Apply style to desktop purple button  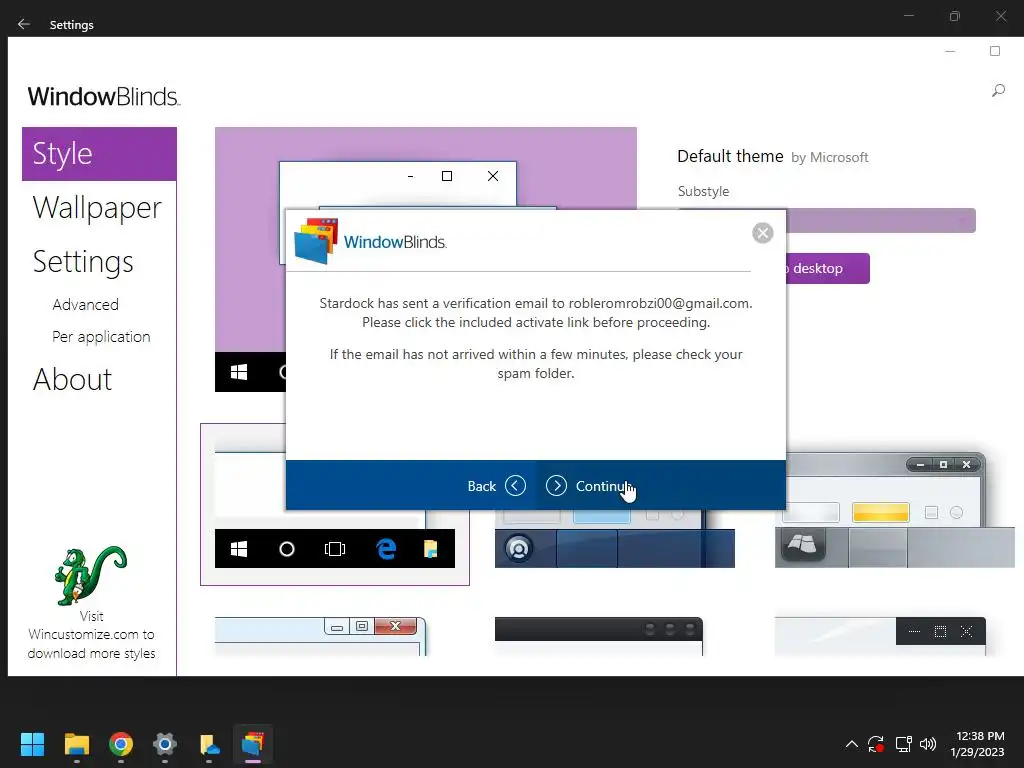click(x=827, y=268)
